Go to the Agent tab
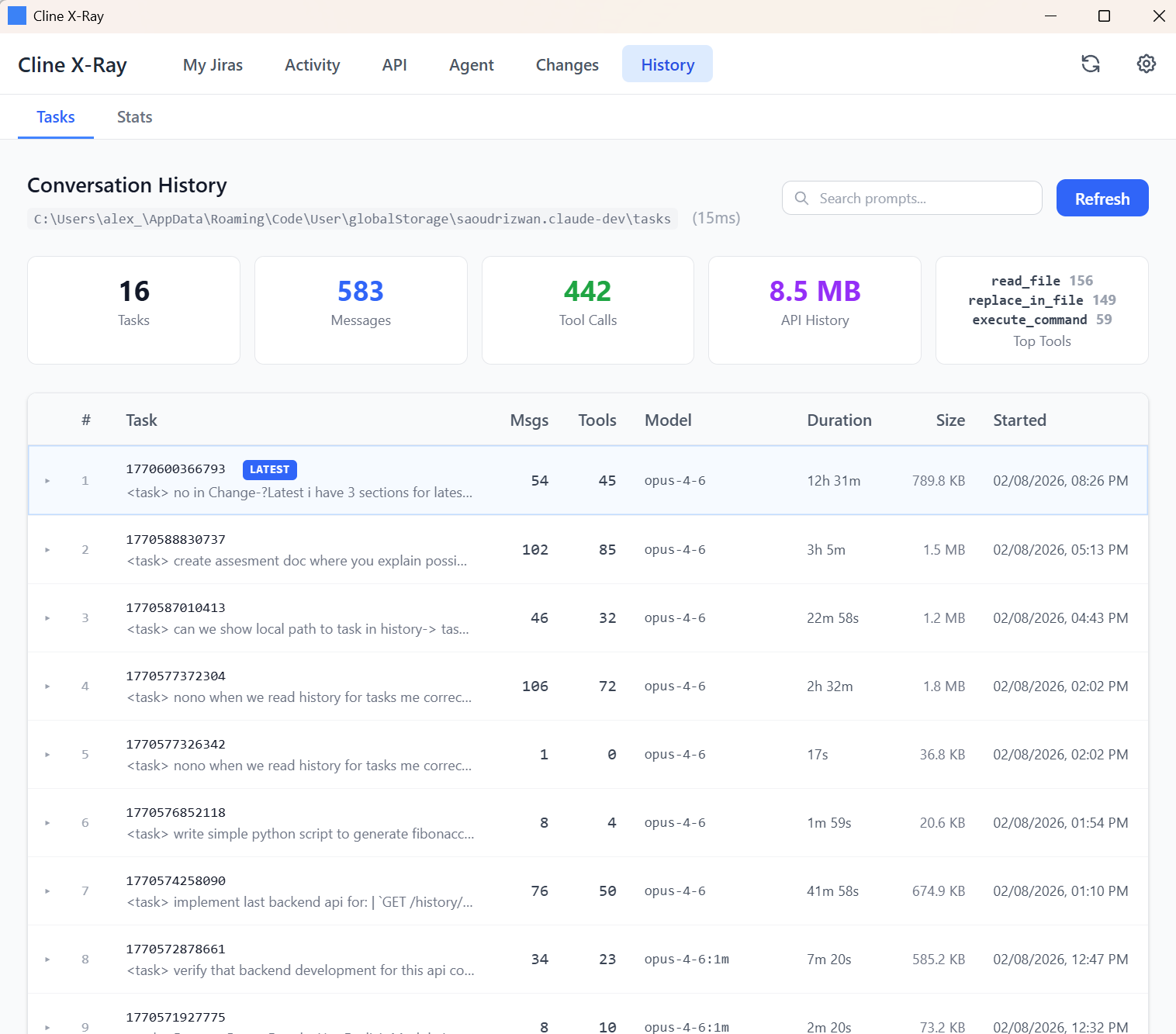 [471, 64]
